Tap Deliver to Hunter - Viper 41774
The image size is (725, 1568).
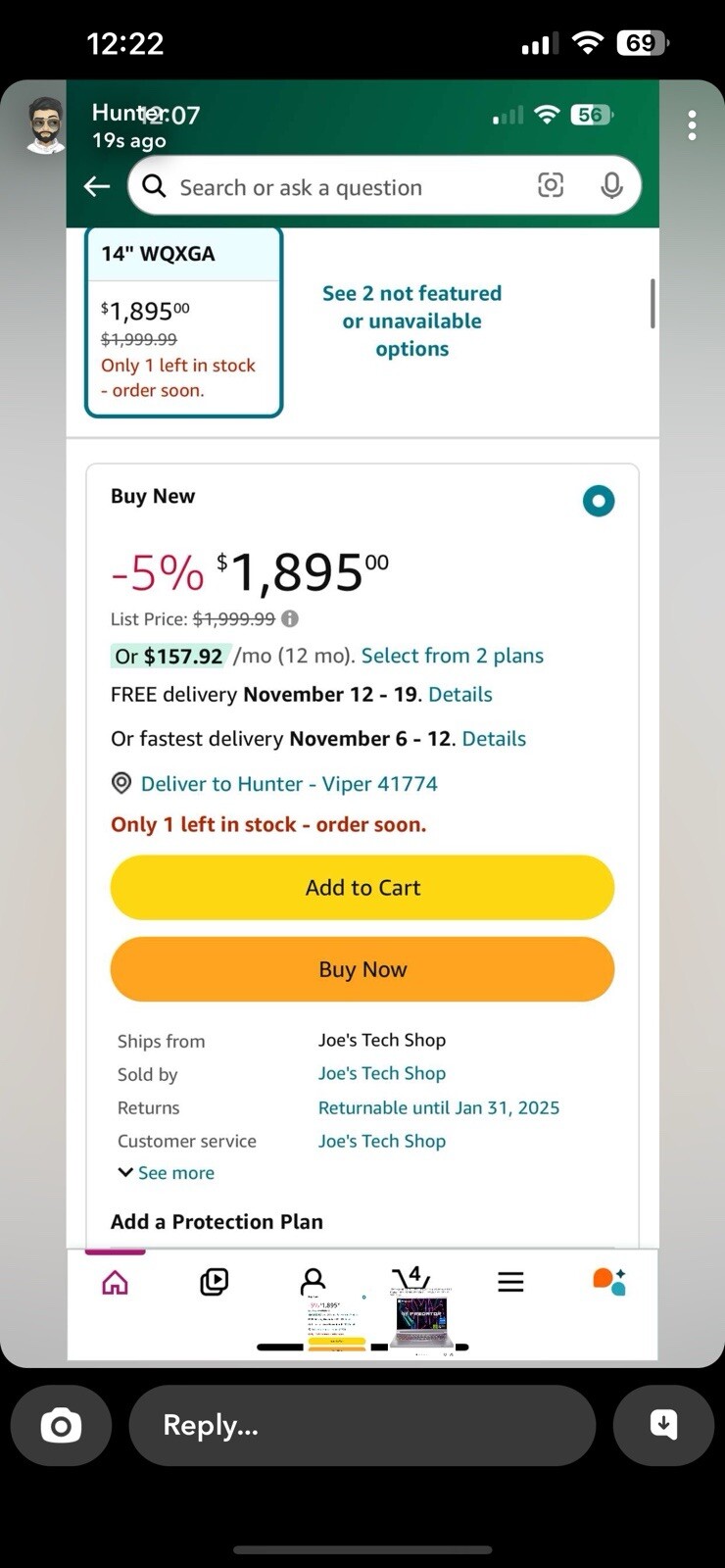point(274,784)
